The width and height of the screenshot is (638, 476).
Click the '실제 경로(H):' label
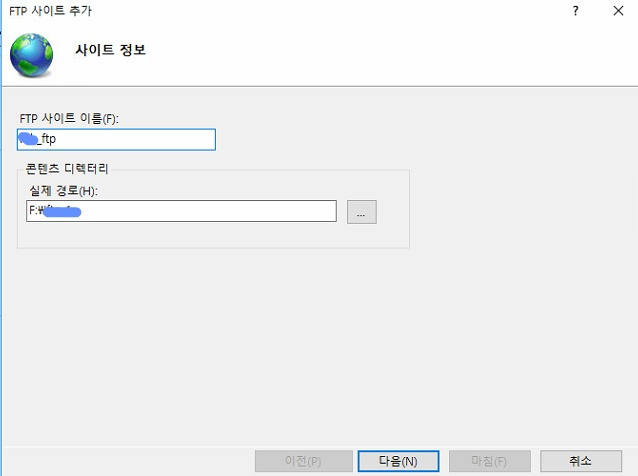[x=63, y=190]
